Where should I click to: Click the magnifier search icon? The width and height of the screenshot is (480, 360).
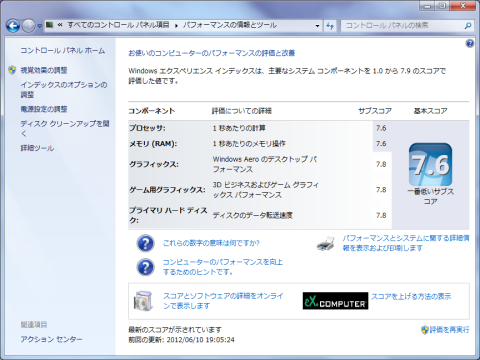tap(468, 25)
